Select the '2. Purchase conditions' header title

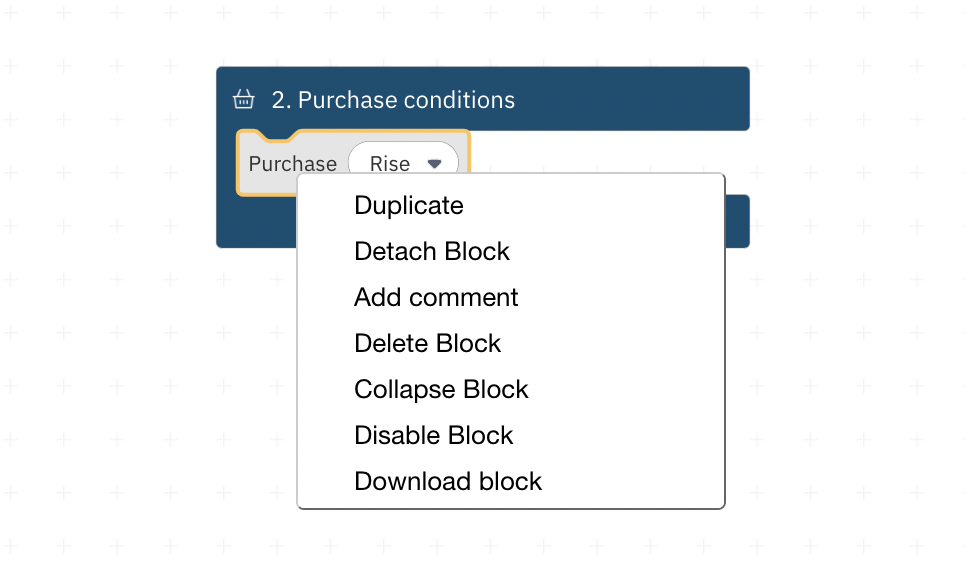coord(393,100)
